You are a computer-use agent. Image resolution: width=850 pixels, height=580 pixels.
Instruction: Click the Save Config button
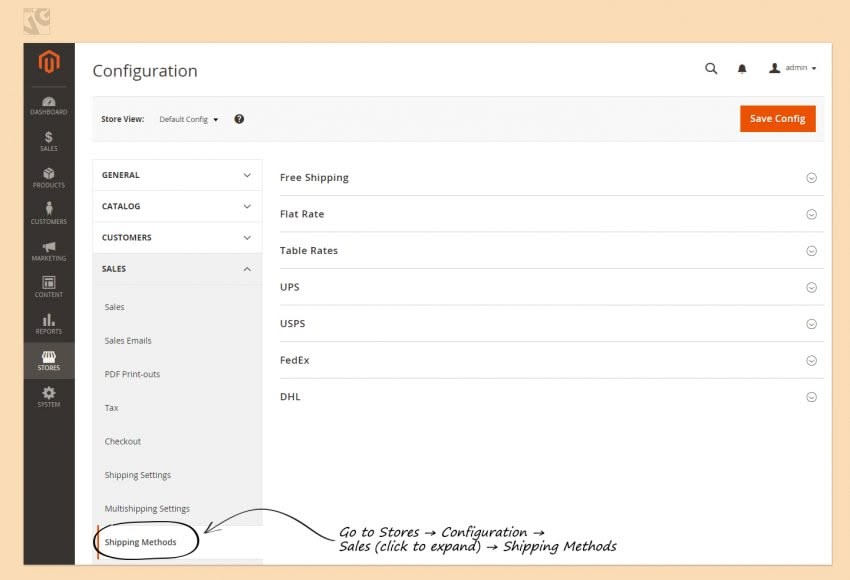(x=777, y=119)
